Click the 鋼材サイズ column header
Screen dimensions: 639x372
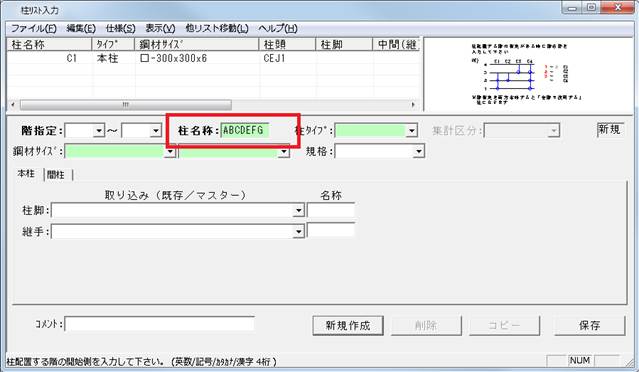[197, 44]
